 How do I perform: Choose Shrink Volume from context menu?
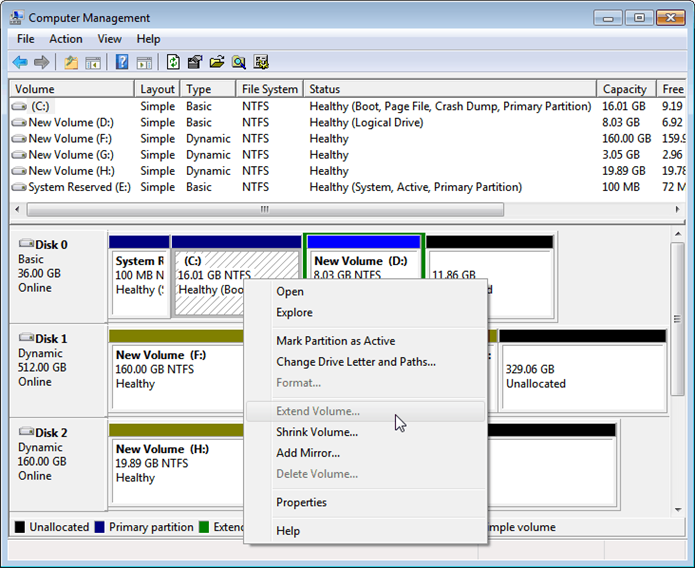317,432
